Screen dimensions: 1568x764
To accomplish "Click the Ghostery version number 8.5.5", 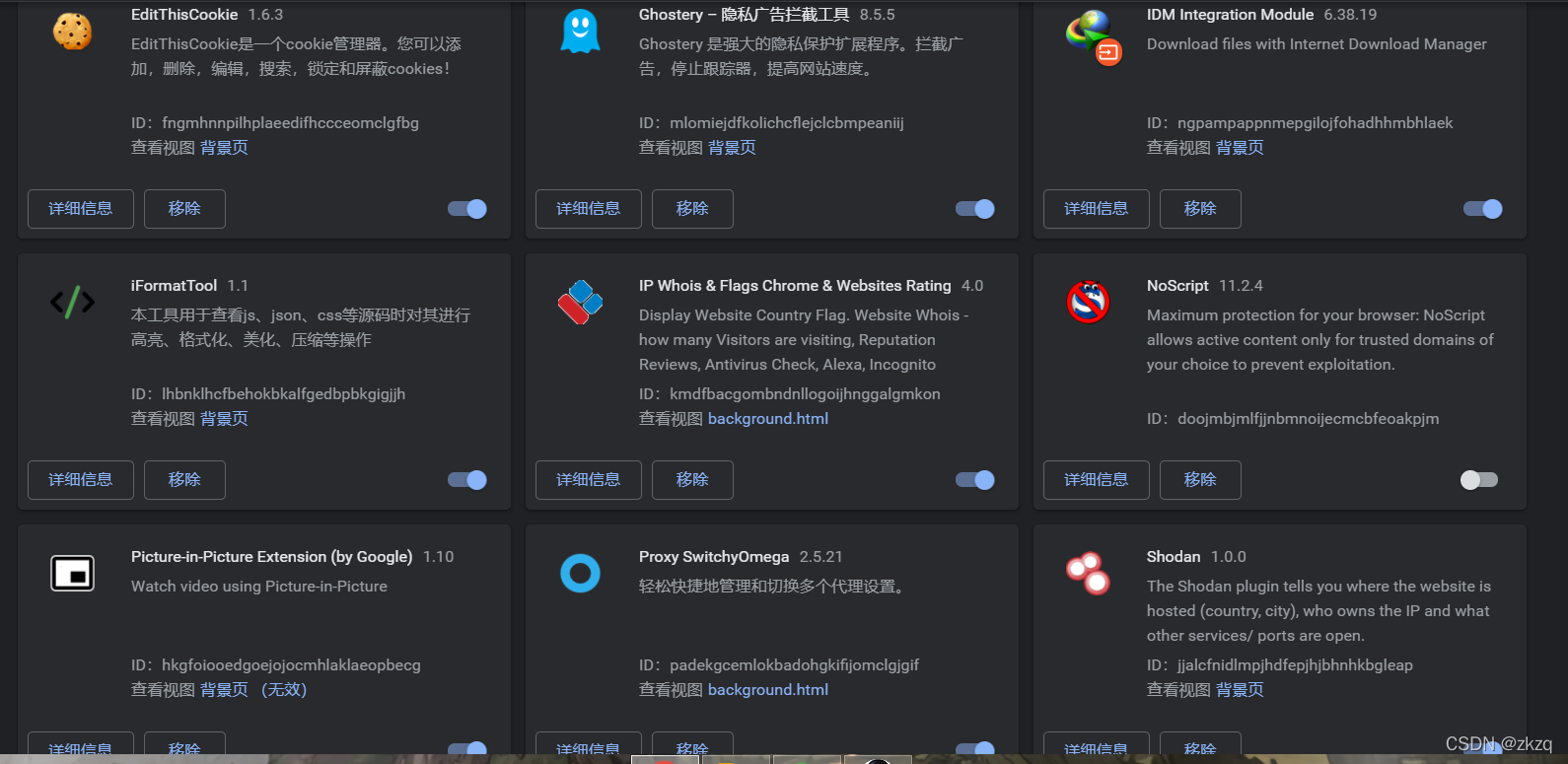I will [878, 15].
